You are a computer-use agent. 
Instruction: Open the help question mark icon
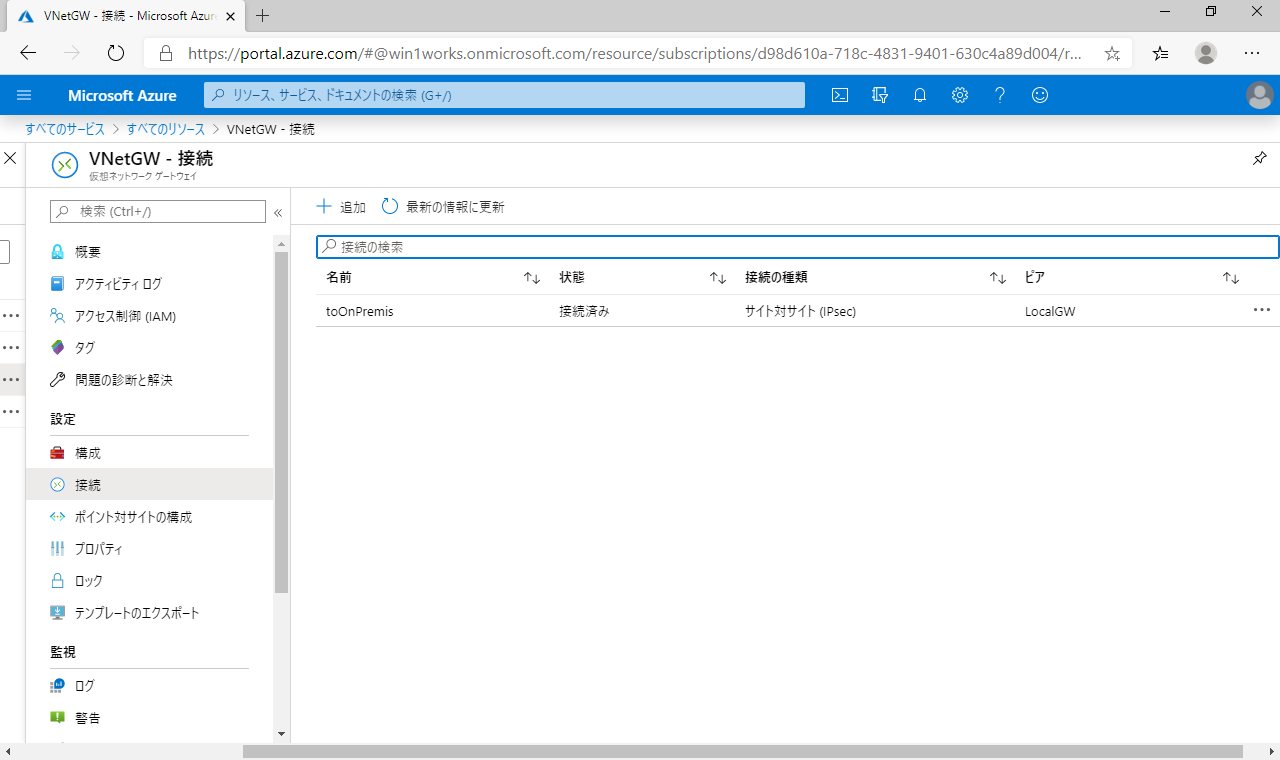(1000, 95)
